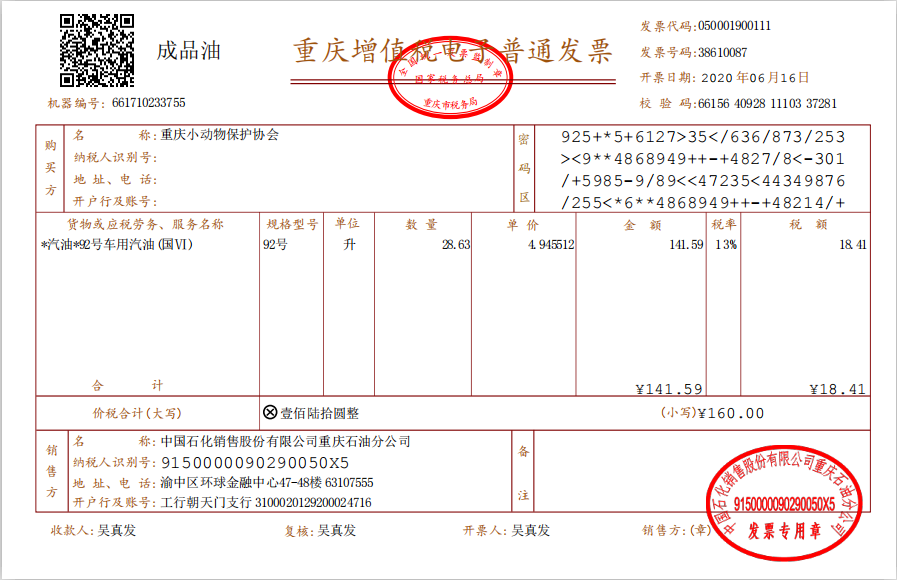Click item amount 141.59 in the row
897x580 pixels.
coord(686,245)
